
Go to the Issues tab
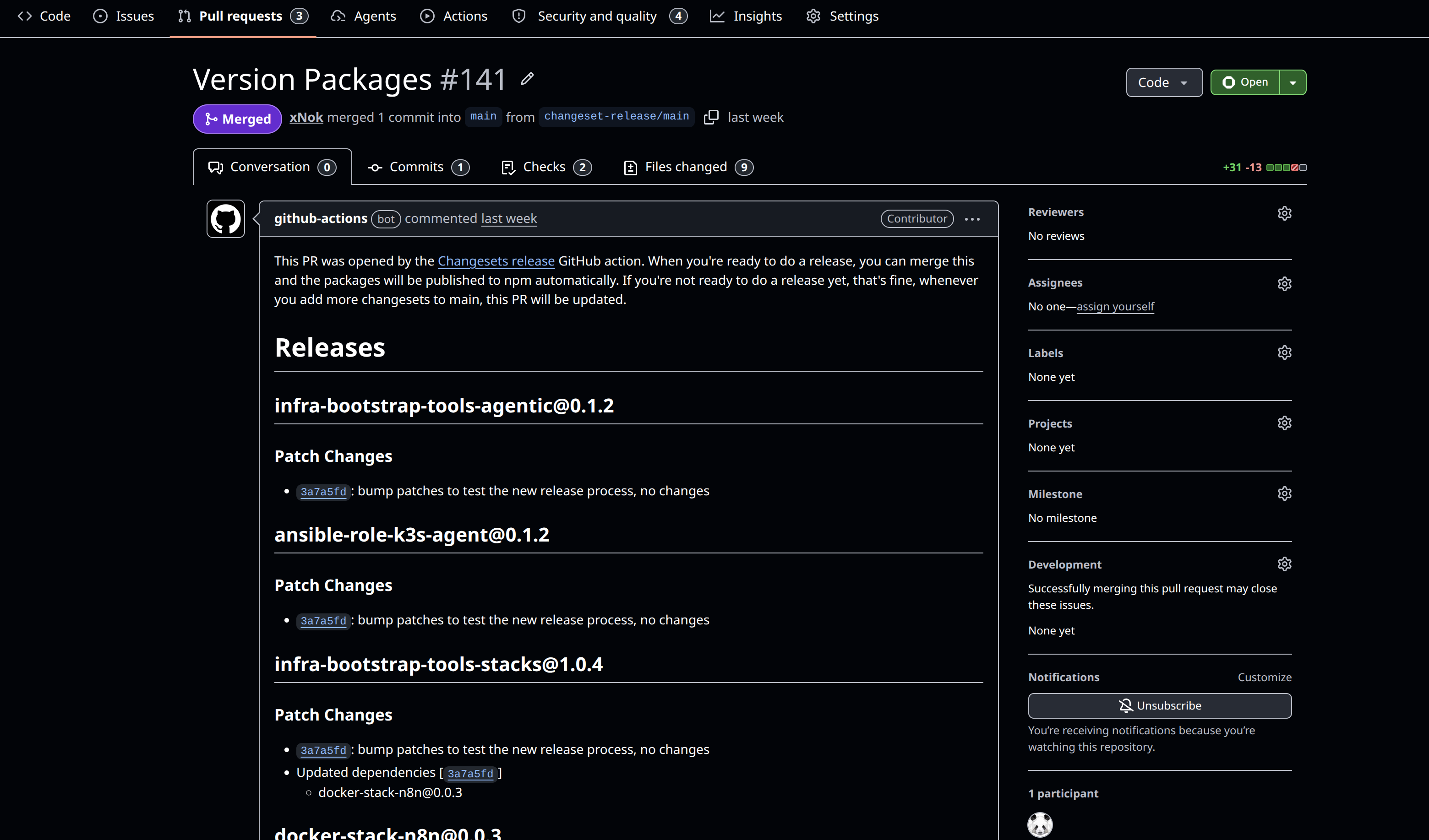point(124,16)
